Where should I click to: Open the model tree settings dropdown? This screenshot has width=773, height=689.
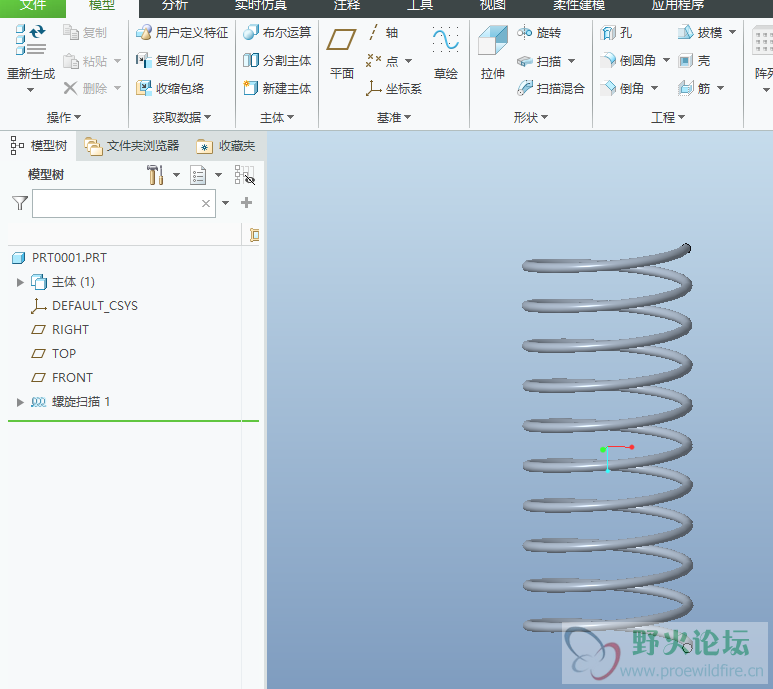coord(177,176)
